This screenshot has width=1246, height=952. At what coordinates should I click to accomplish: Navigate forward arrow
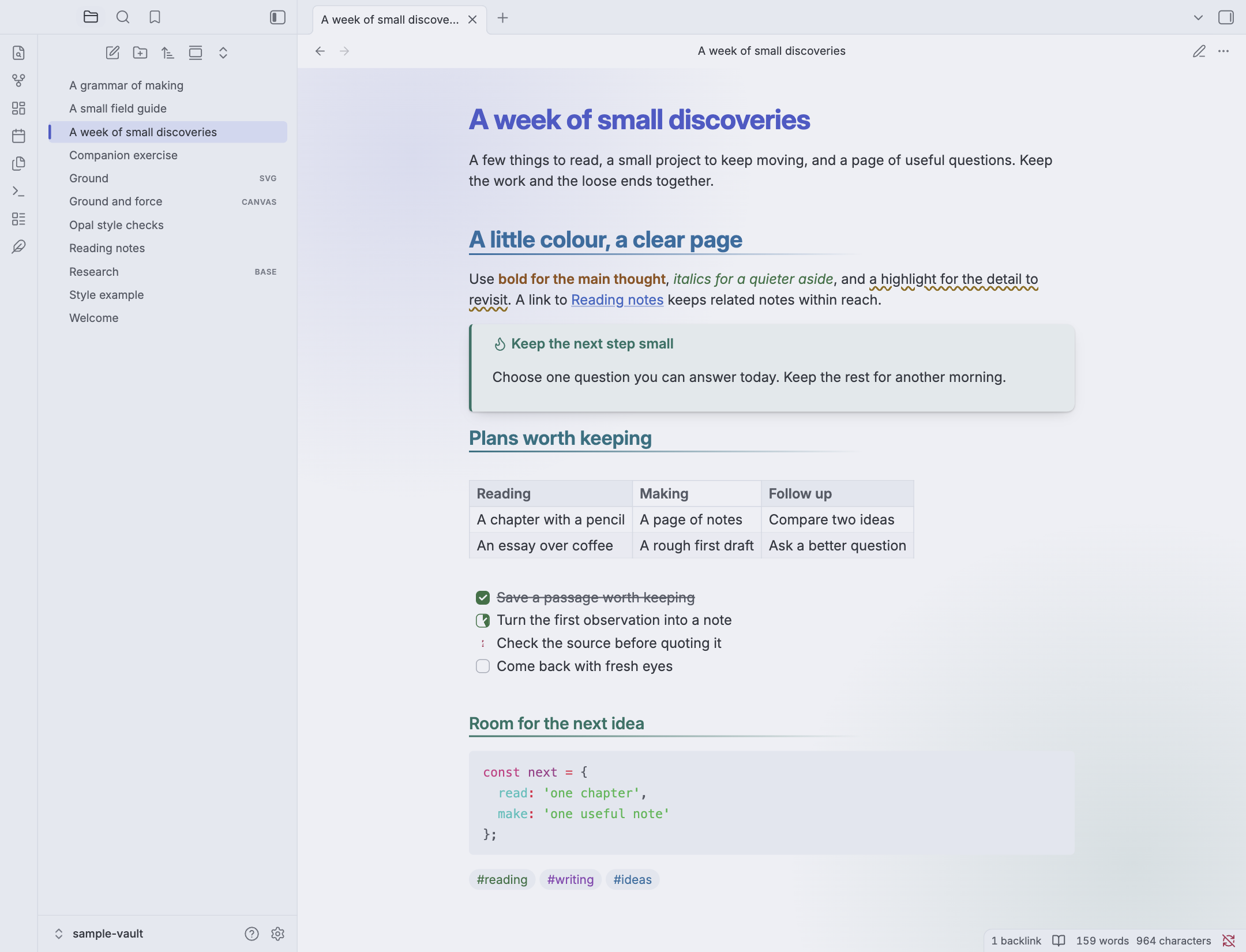[x=344, y=51]
